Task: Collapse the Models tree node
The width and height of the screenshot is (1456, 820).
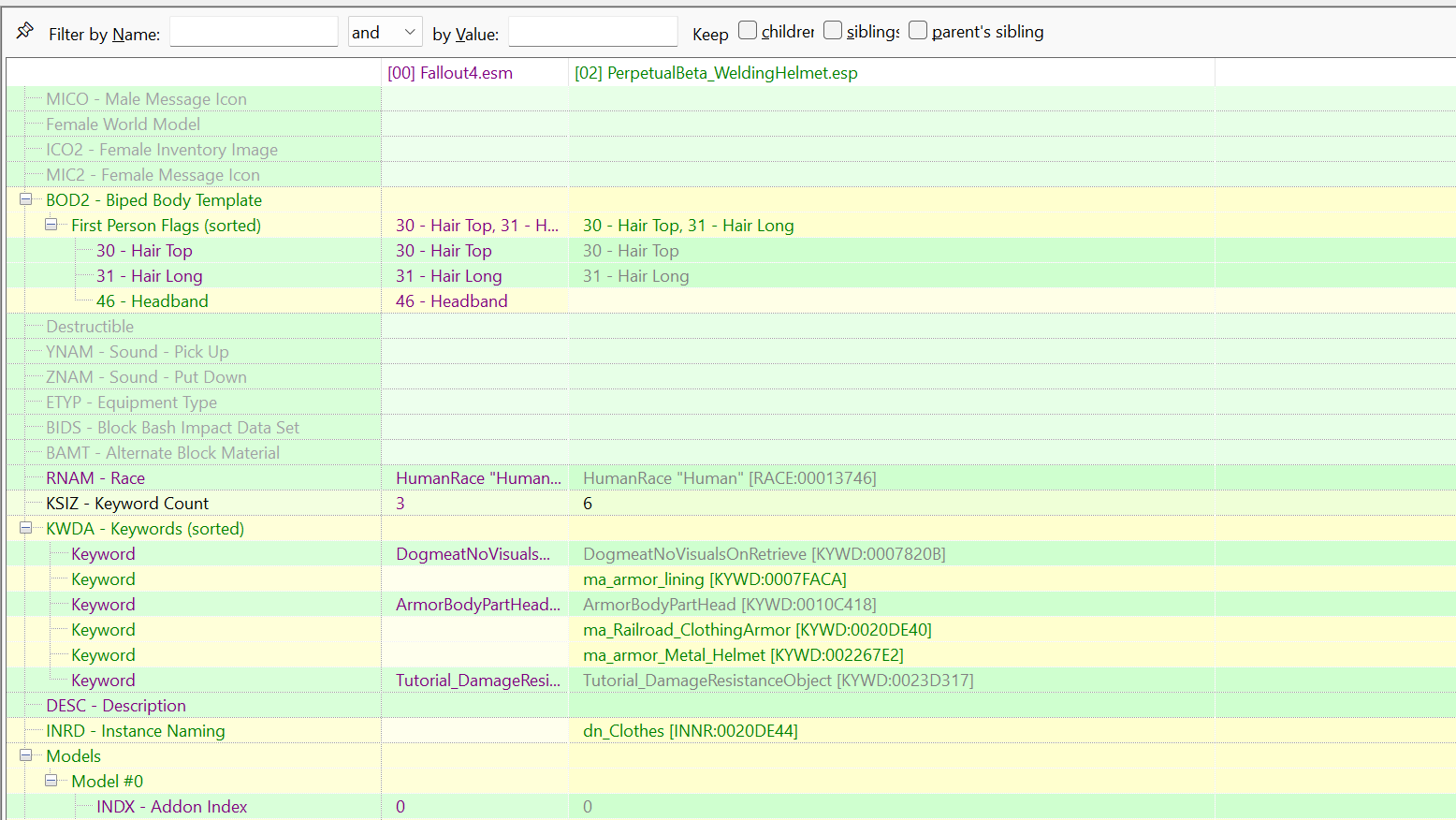Action: pyautogui.click(x=26, y=755)
